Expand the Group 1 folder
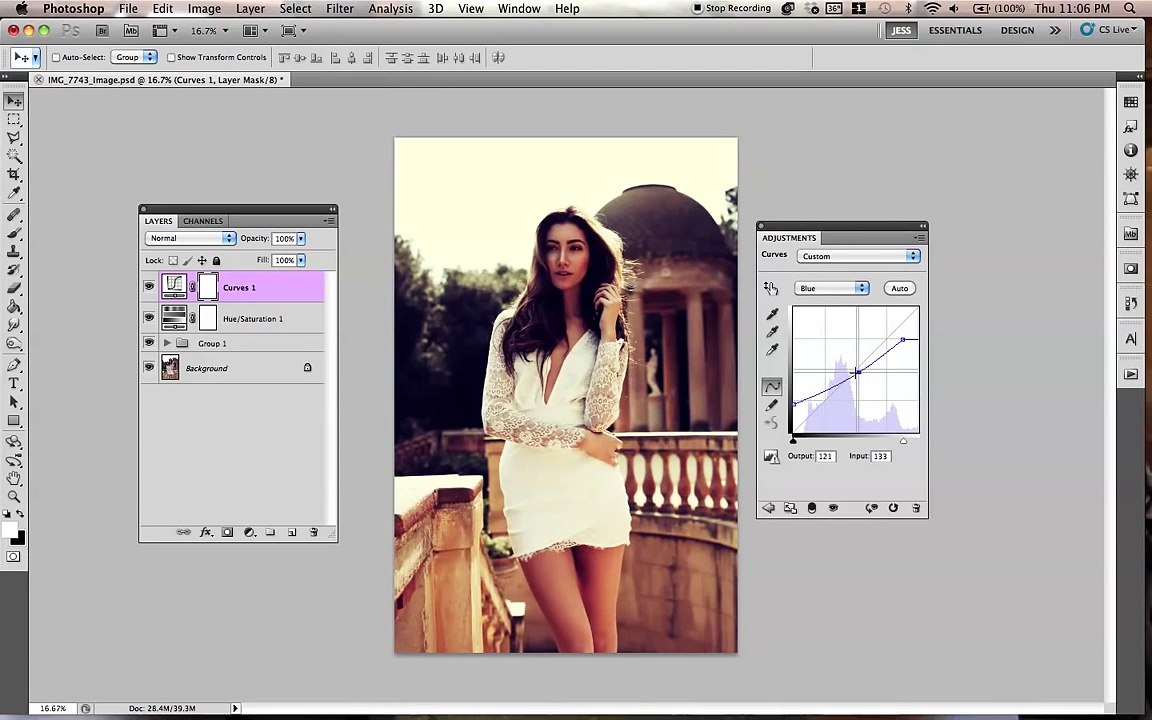The height and width of the screenshot is (720, 1152). click(x=168, y=343)
